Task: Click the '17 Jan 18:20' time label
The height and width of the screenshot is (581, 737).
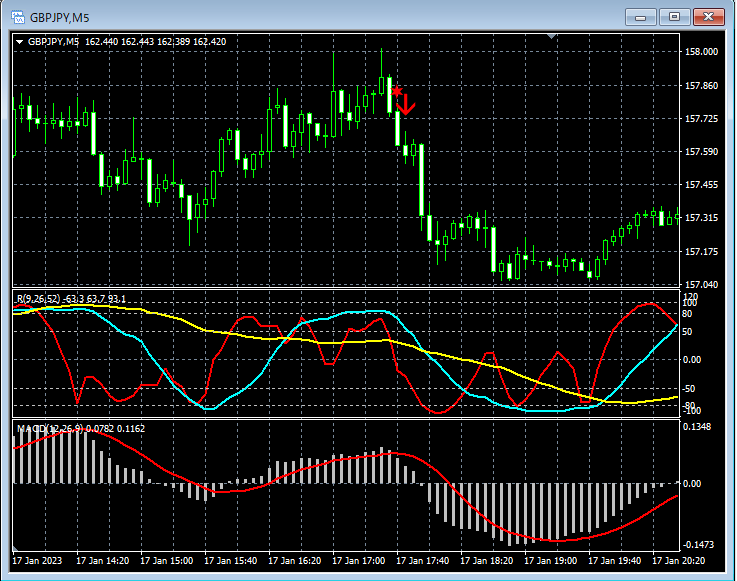Action: 486,561
